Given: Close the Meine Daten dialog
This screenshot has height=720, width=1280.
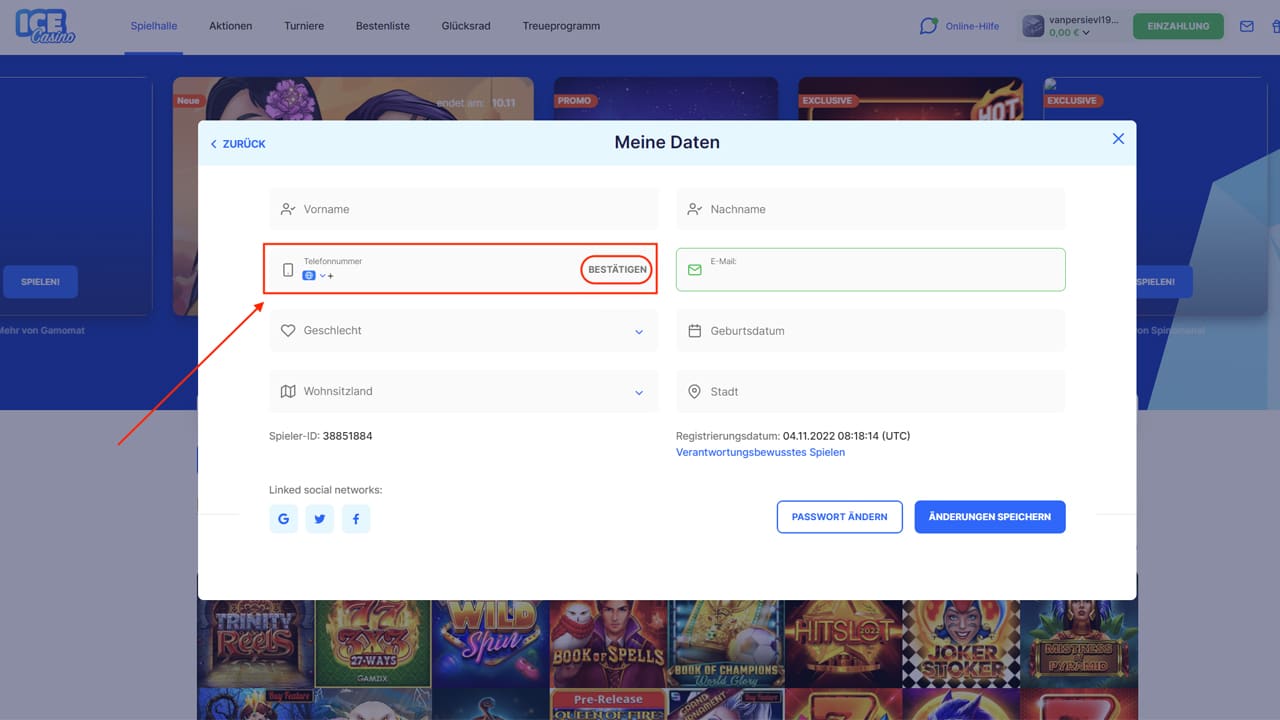Looking at the screenshot, I should click(1118, 139).
